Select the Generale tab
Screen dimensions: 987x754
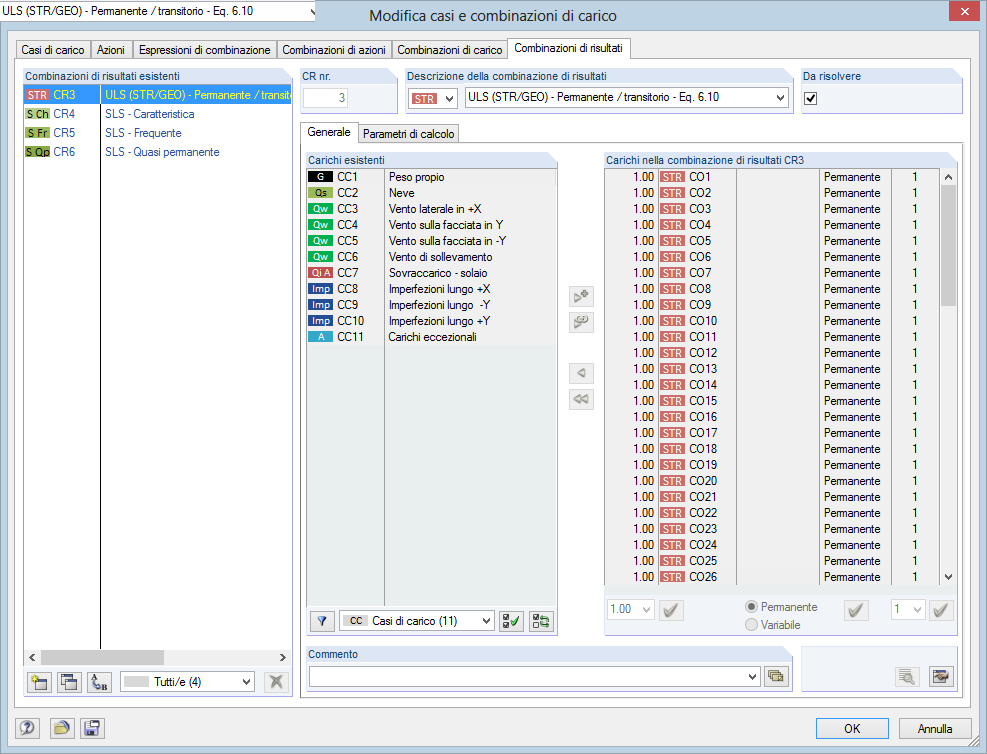pos(329,132)
